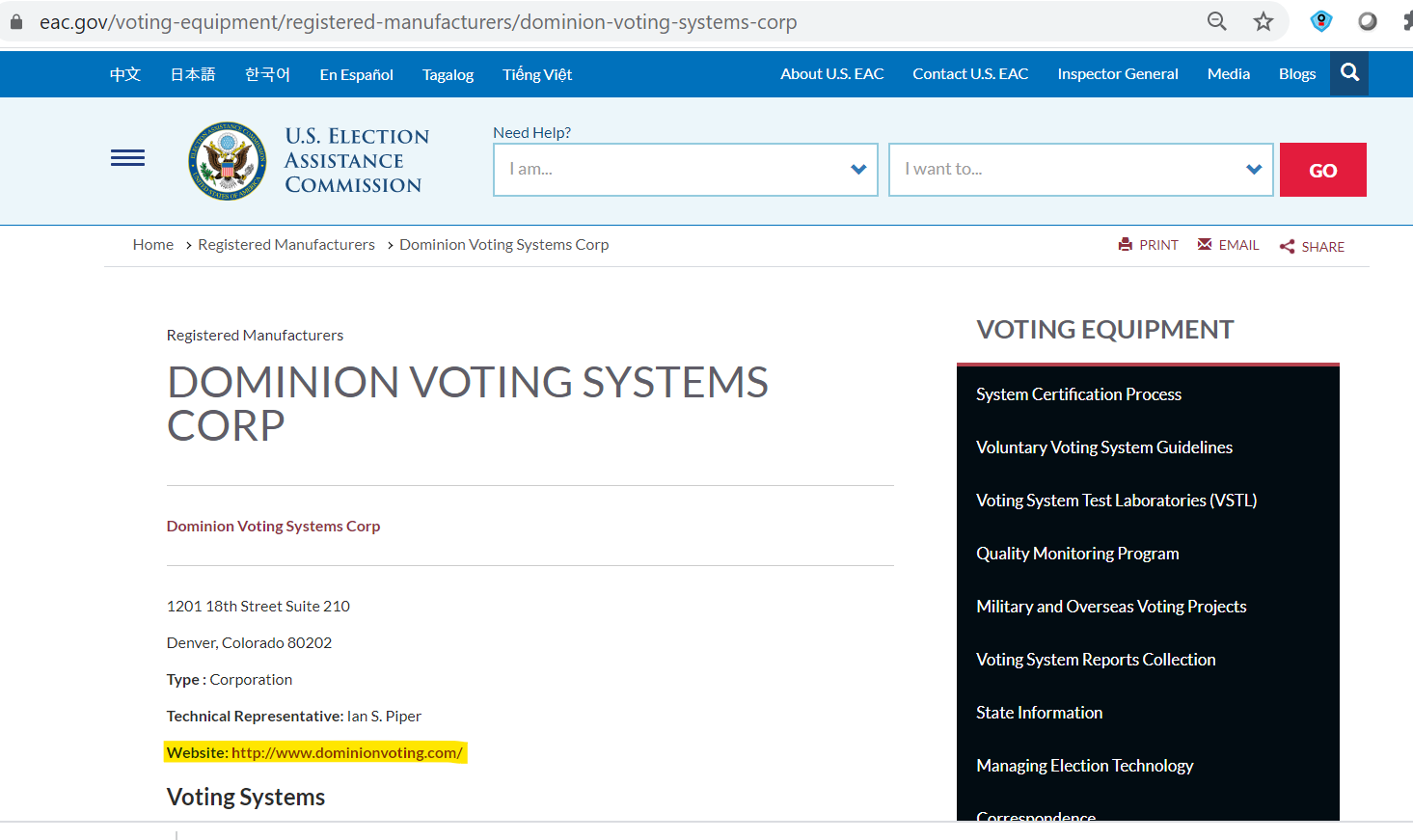Viewport: 1413px width, 840px height.
Task: Click the browser address bar URL
Action: tap(418, 21)
